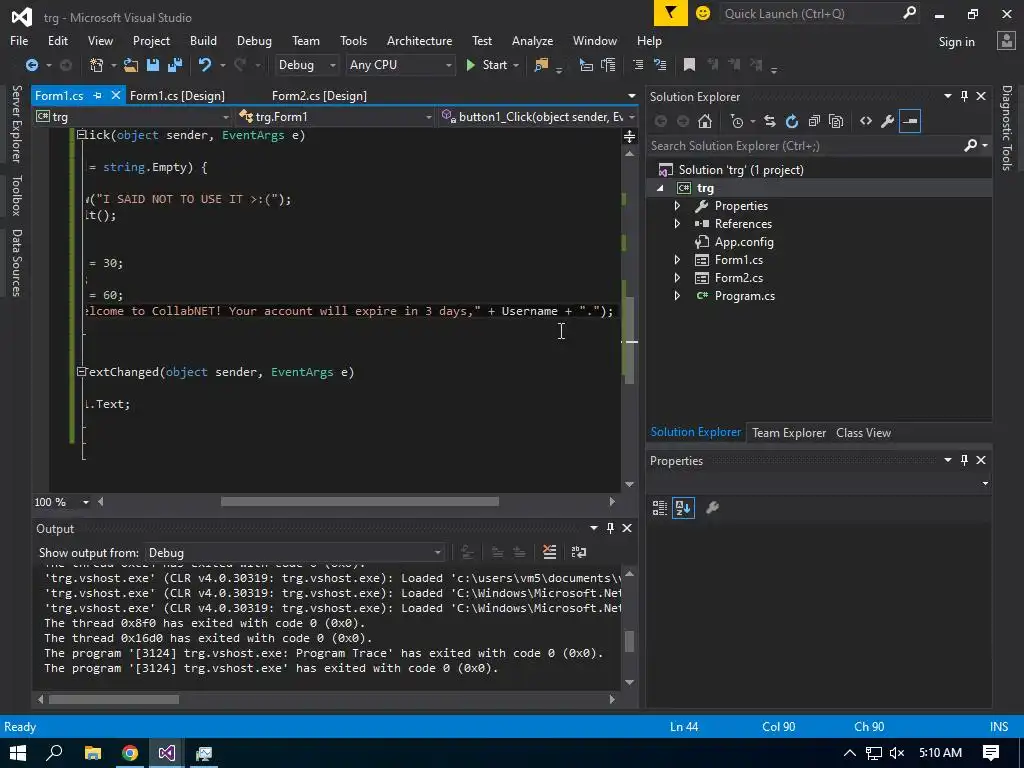Switch to the Team Explorer tab
This screenshot has height=768, width=1024.
click(789, 432)
